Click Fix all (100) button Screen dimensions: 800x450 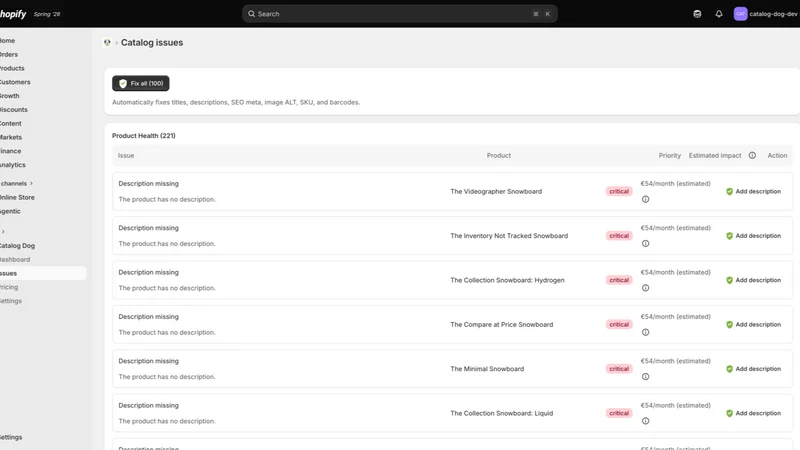[x=141, y=83]
